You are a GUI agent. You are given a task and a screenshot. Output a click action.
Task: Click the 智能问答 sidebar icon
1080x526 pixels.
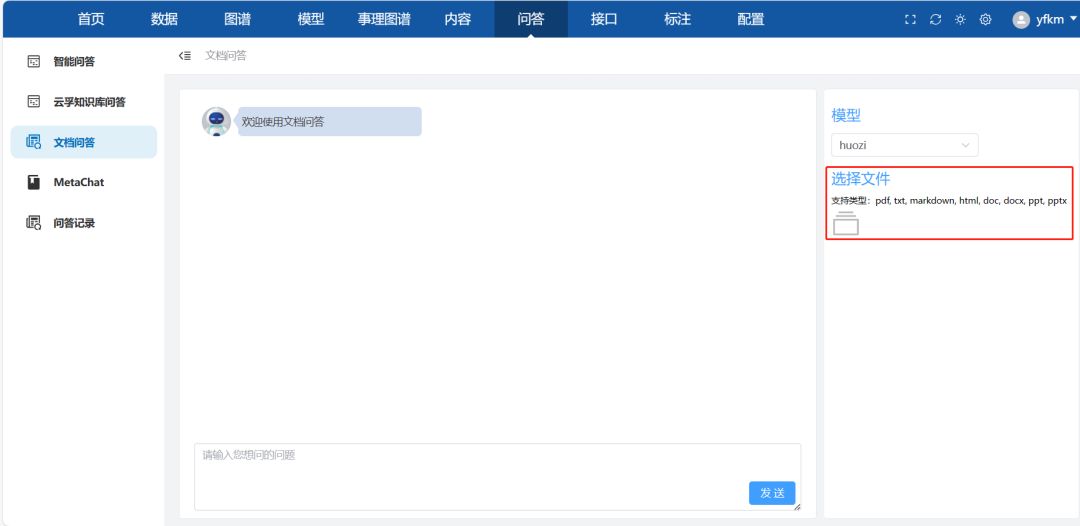[33, 61]
